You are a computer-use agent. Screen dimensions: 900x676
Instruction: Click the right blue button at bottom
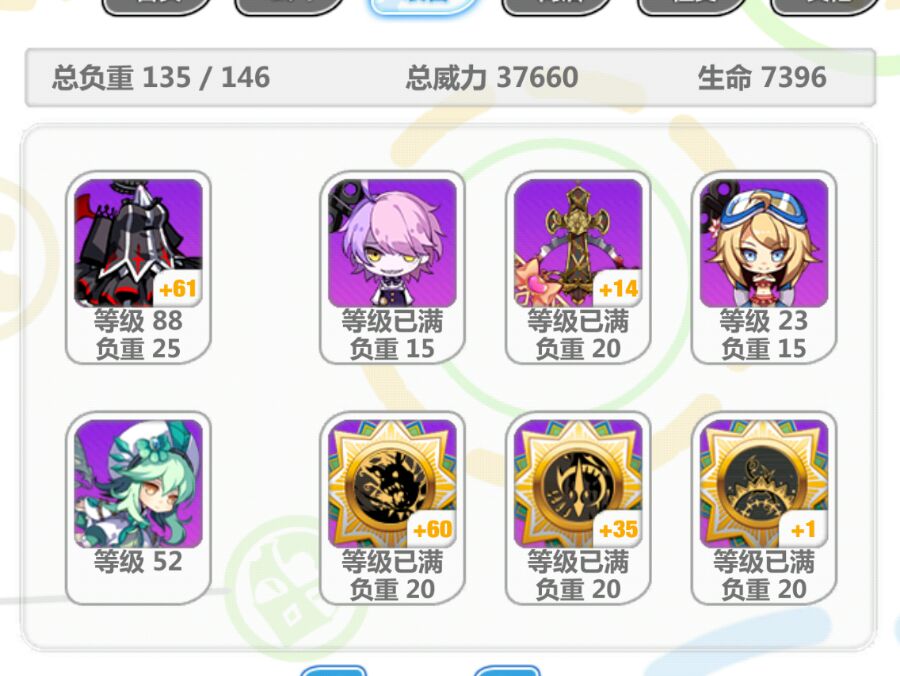point(507,671)
